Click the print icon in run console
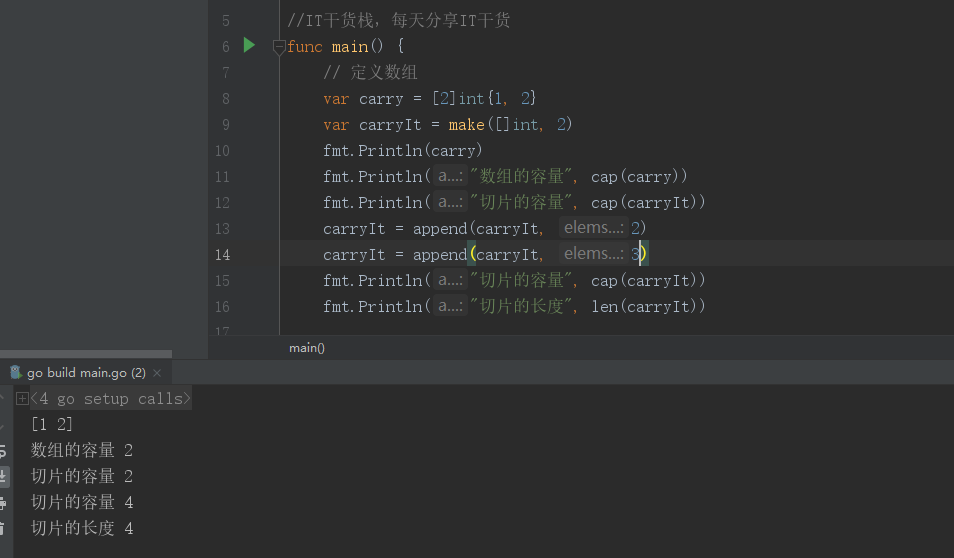The width and height of the screenshot is (954, 558). pos(3,503)
